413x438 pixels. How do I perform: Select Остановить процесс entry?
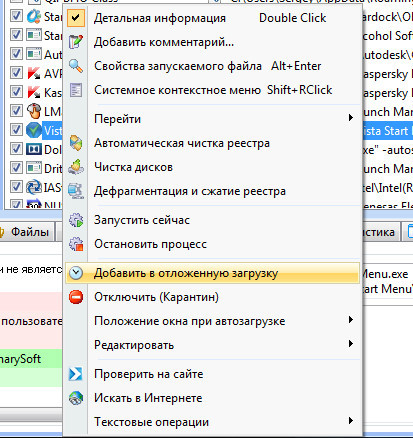[x=213, y=244]
